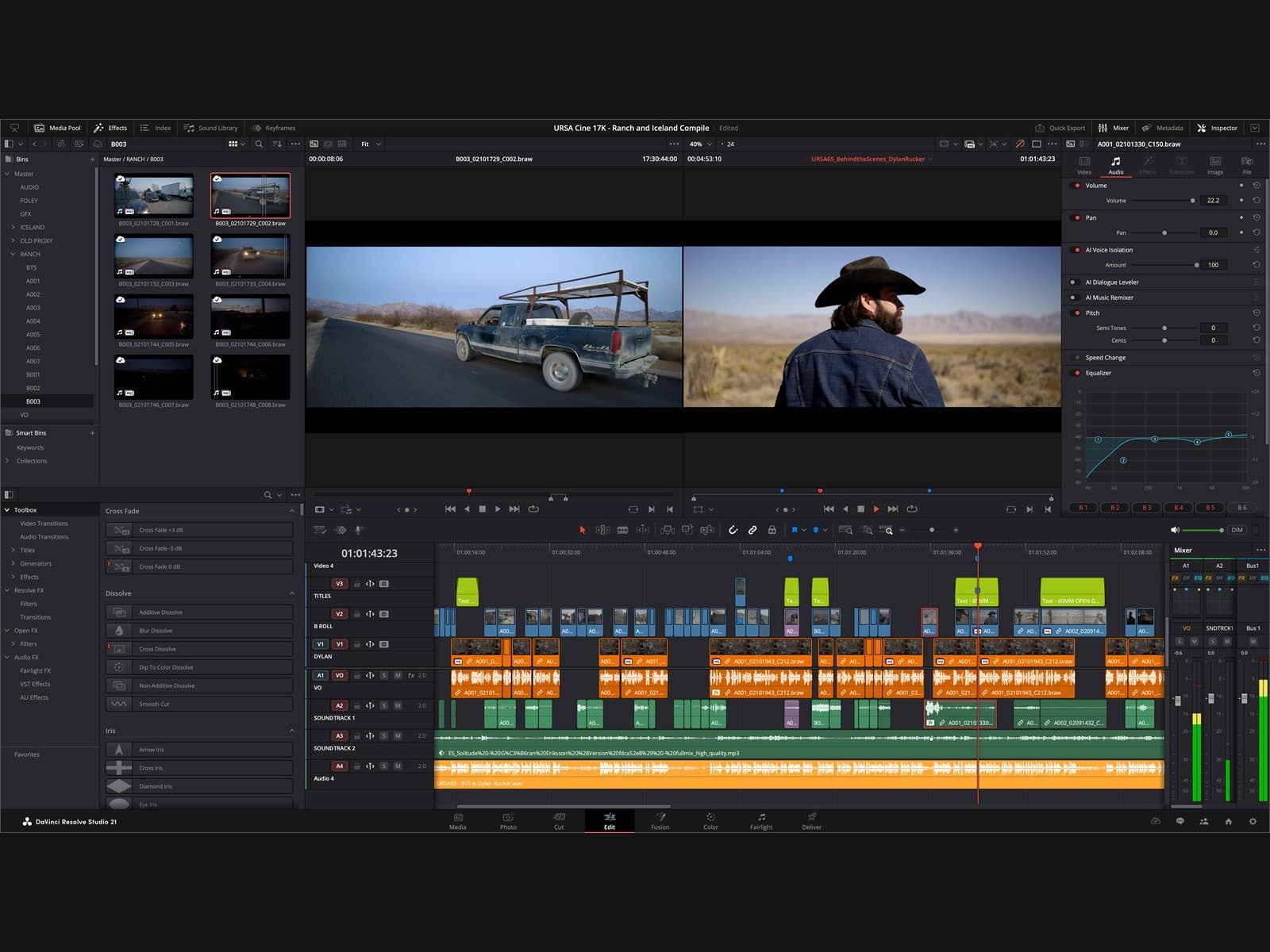The image size is (1270, 952).
Task: Click the Quick Export button
Action: coord(1060,128)
